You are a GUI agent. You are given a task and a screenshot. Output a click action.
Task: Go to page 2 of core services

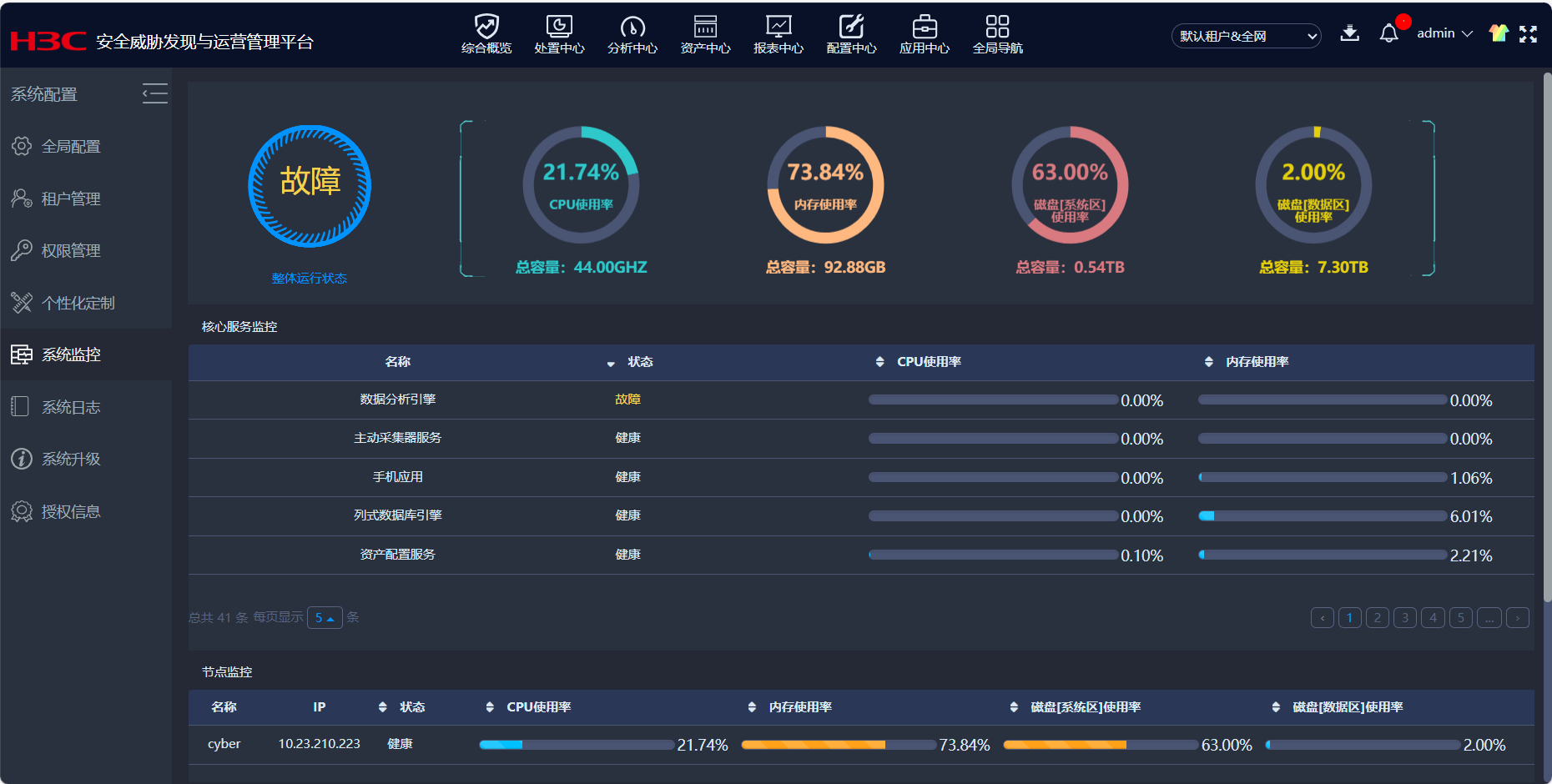(1378, 617)
